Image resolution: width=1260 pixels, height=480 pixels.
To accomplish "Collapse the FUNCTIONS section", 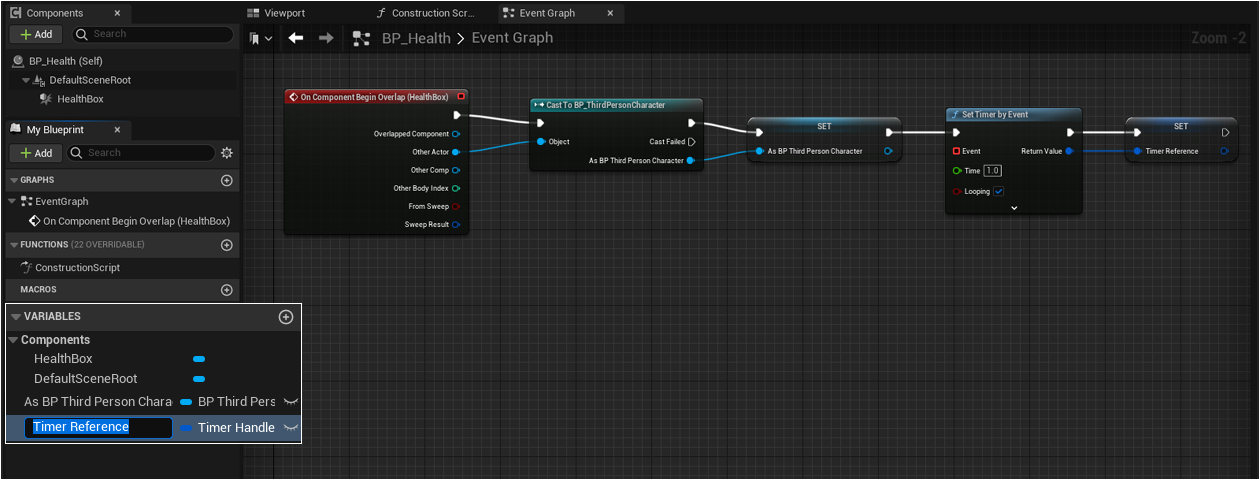I will (13, 245).
